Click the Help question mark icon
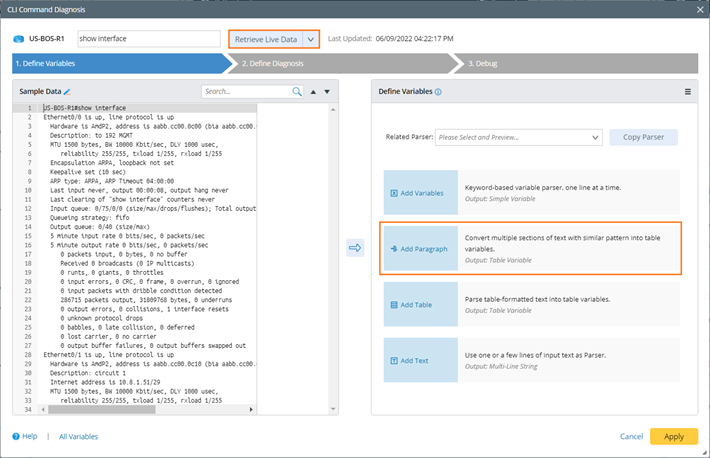Viewport: 710px width, 458px height. click(x=16, y=436)
